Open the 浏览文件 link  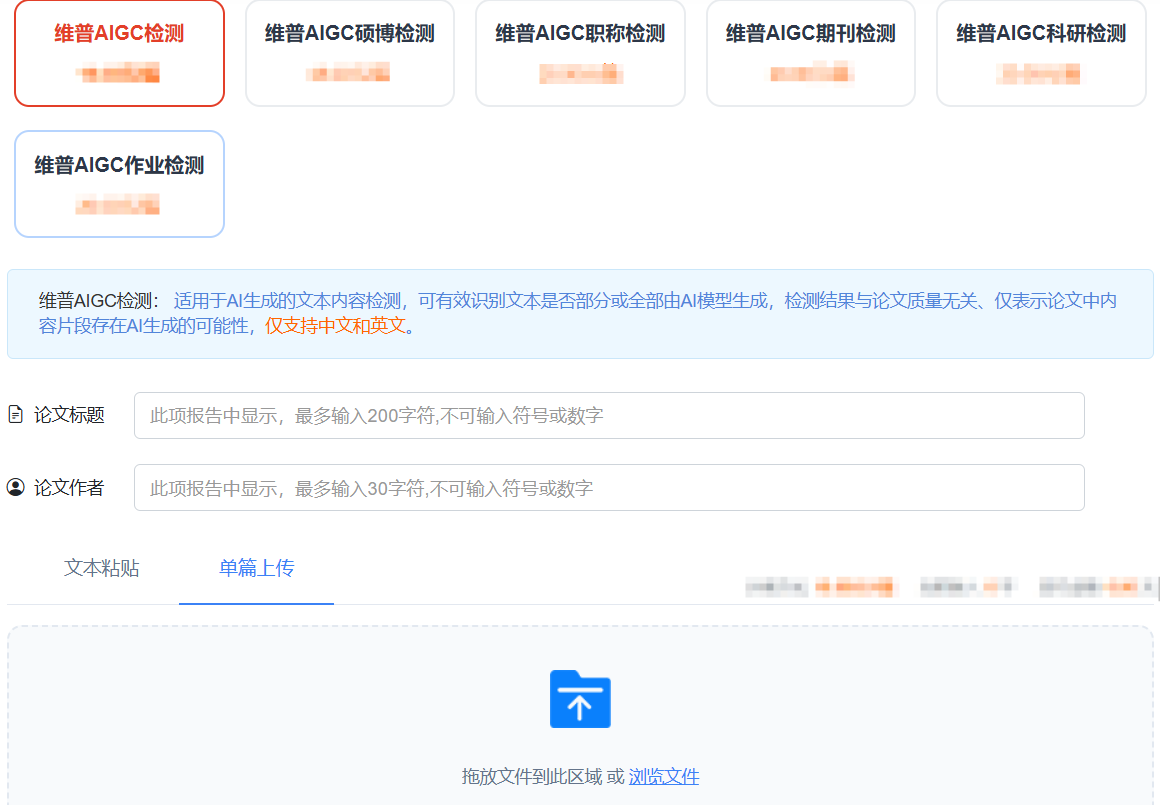click(x=664, y=776)
